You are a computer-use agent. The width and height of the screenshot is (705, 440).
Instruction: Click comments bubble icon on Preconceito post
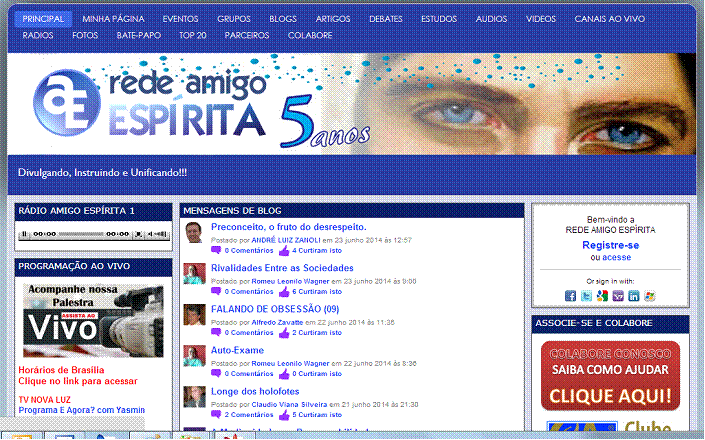tap(216, 250)
